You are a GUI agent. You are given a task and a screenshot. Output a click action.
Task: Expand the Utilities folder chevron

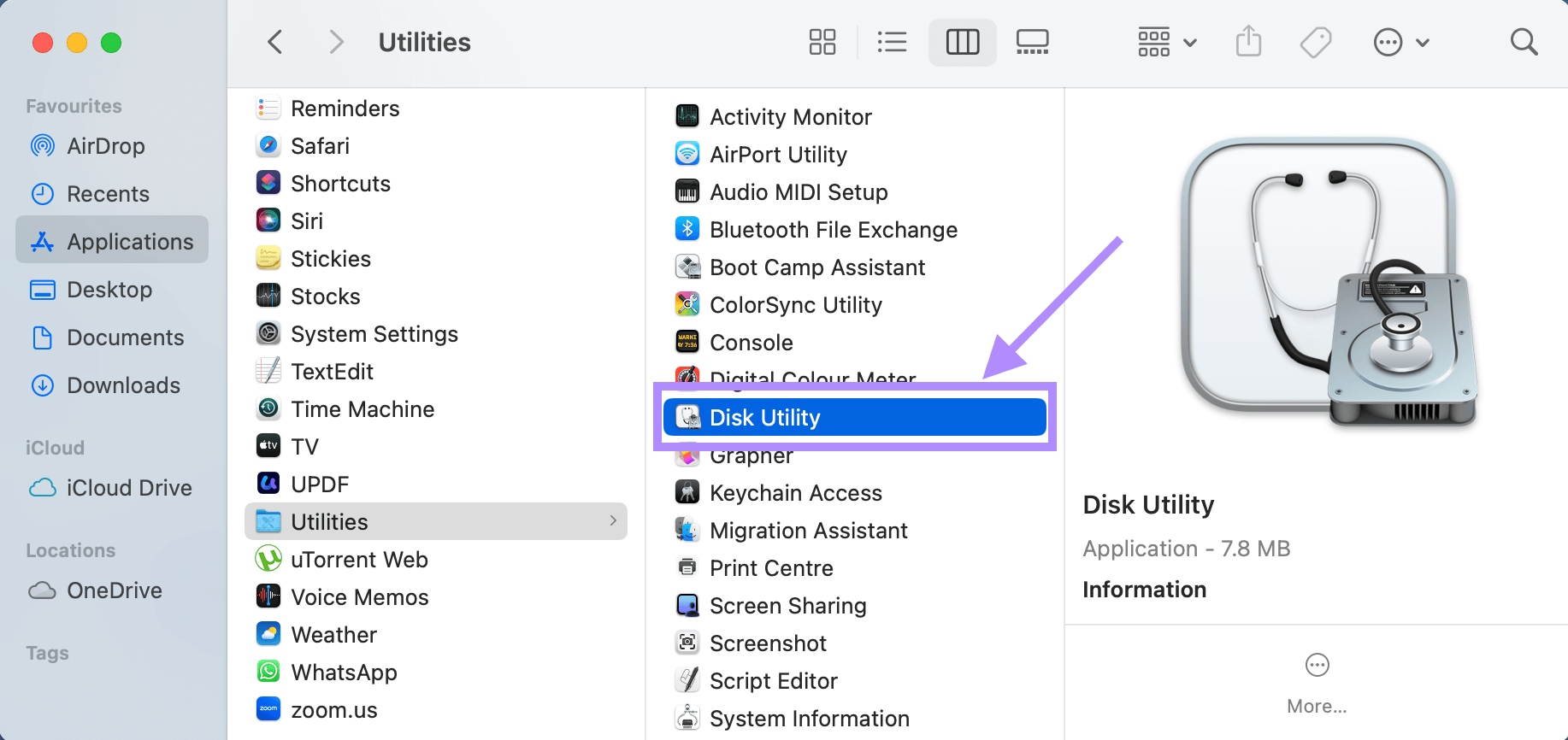click(613, 521)
